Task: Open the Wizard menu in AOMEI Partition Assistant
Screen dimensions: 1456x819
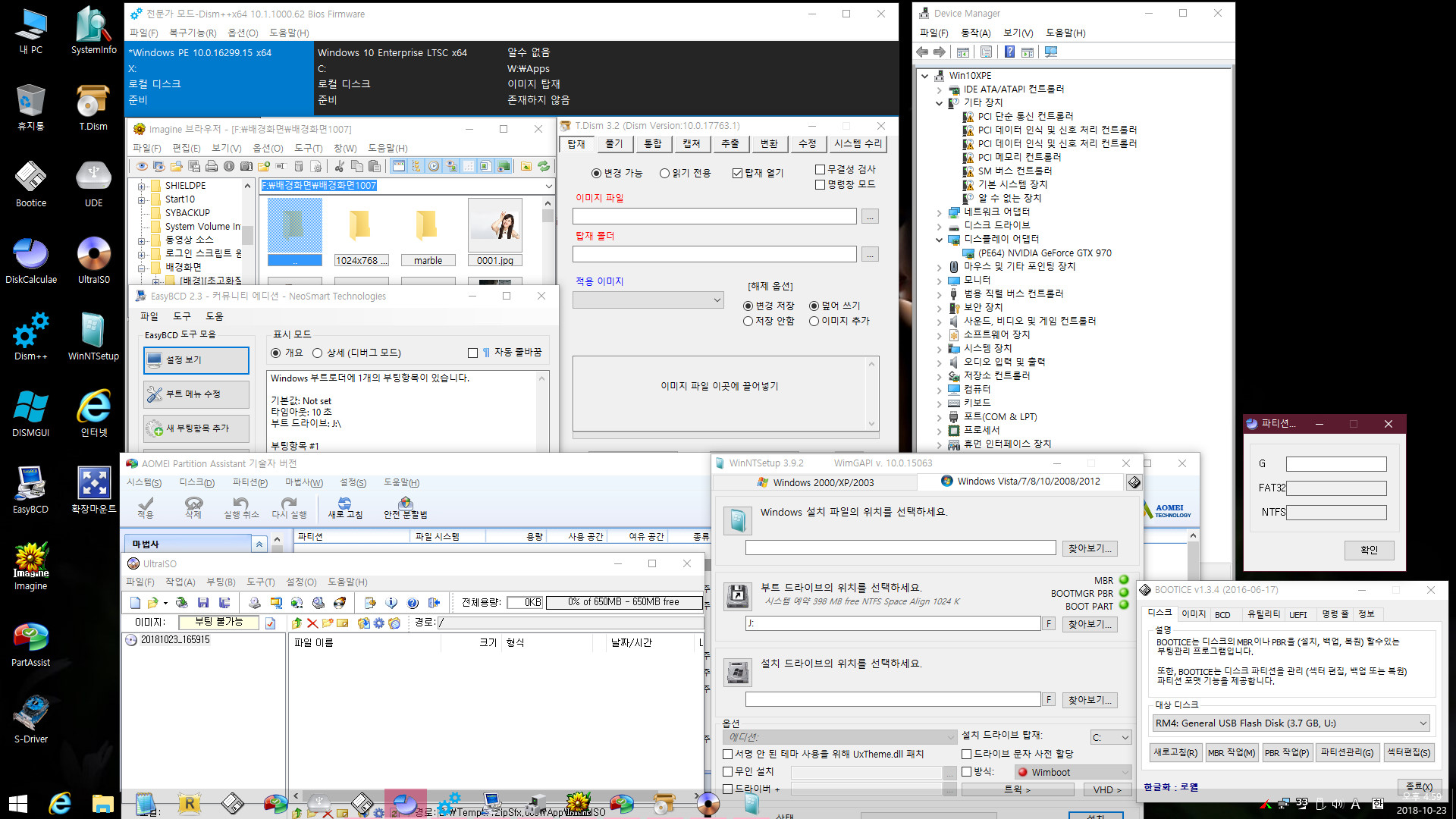Action: point(304,482)
